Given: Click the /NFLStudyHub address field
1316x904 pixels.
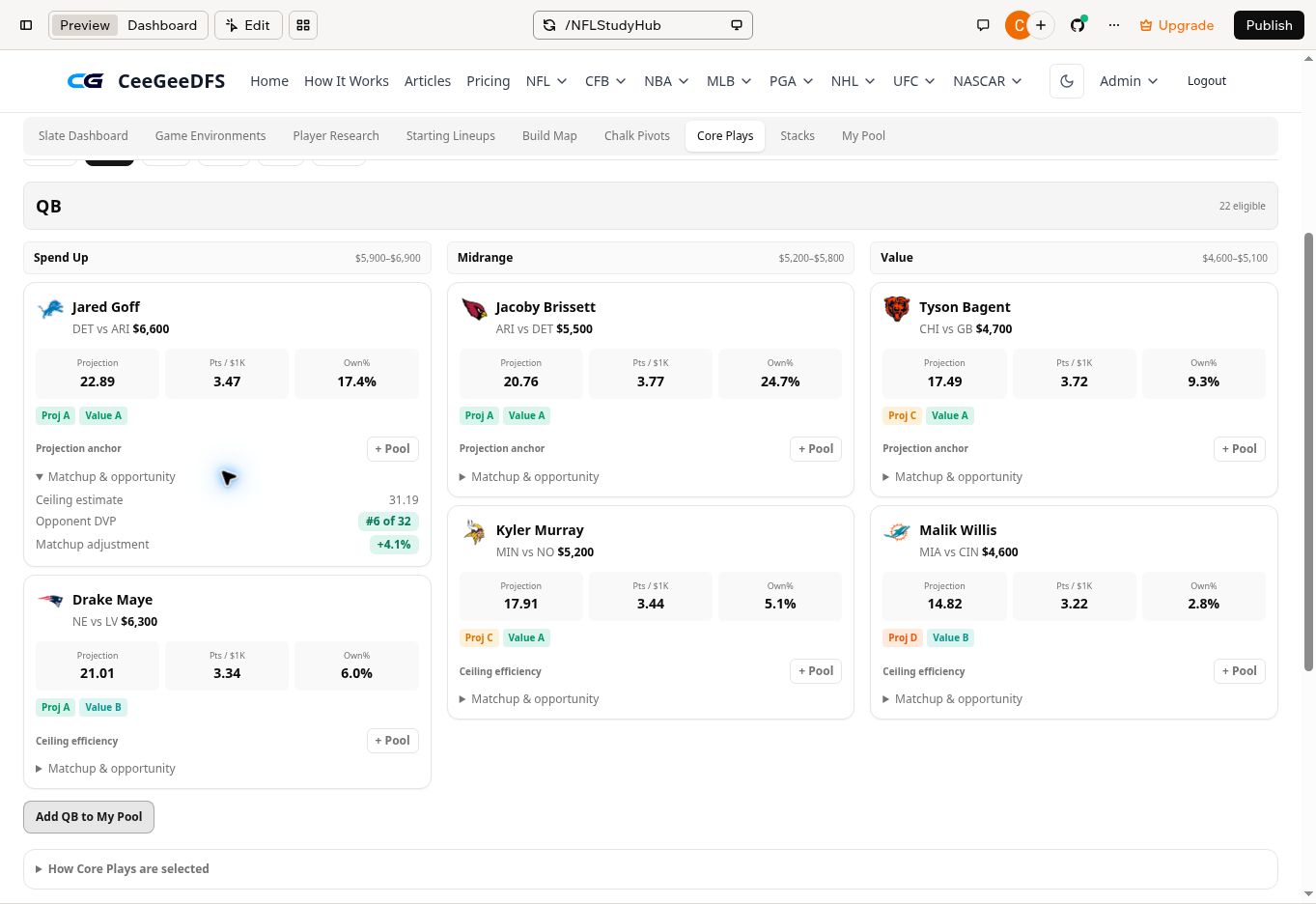Looking at the screenshot, I should click(x=643, y=25).
